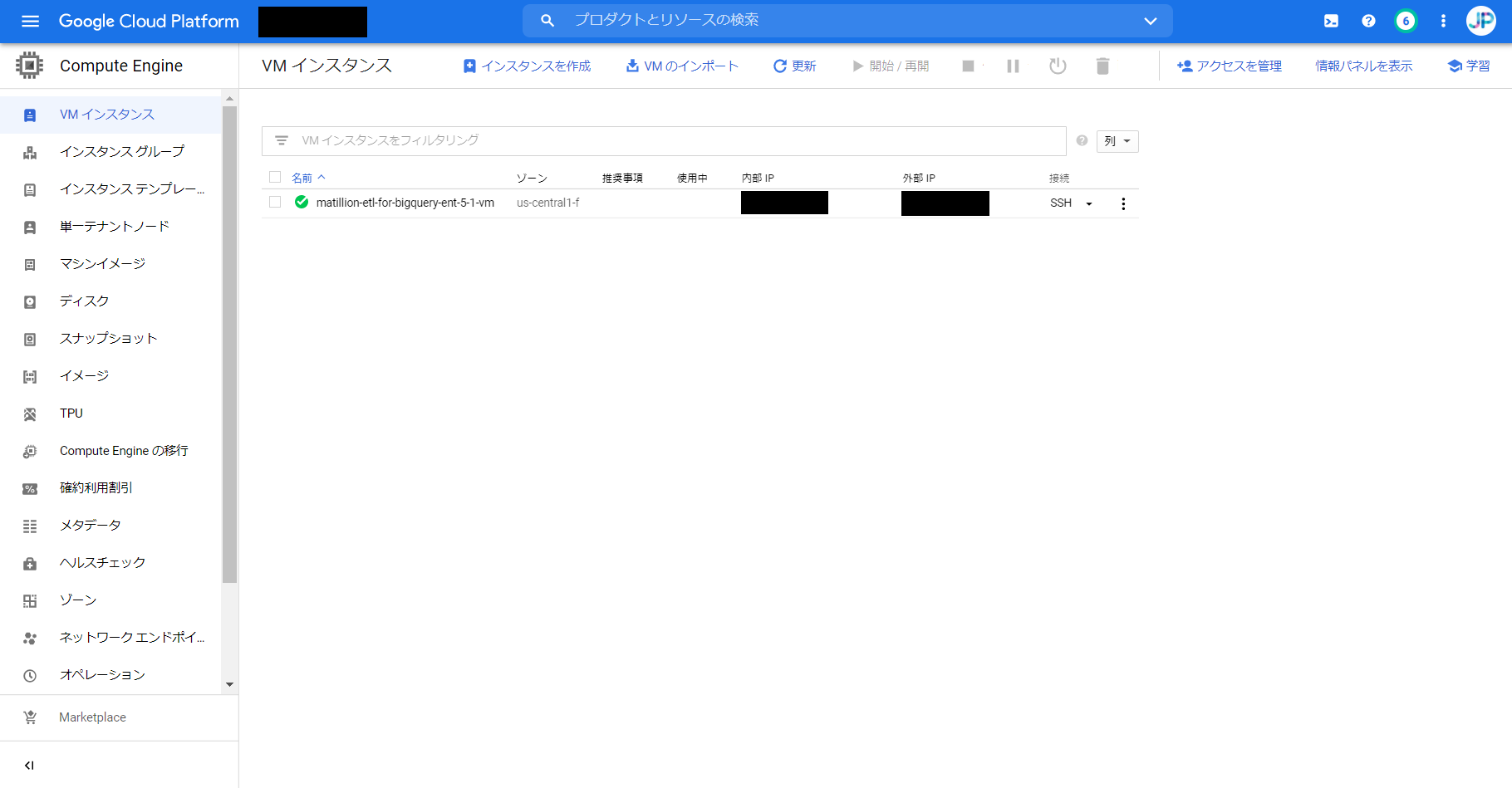Select VM インスタンス in sidebar
The height and width of the screenshot is (788, 1512).
[x=110, y=115]
